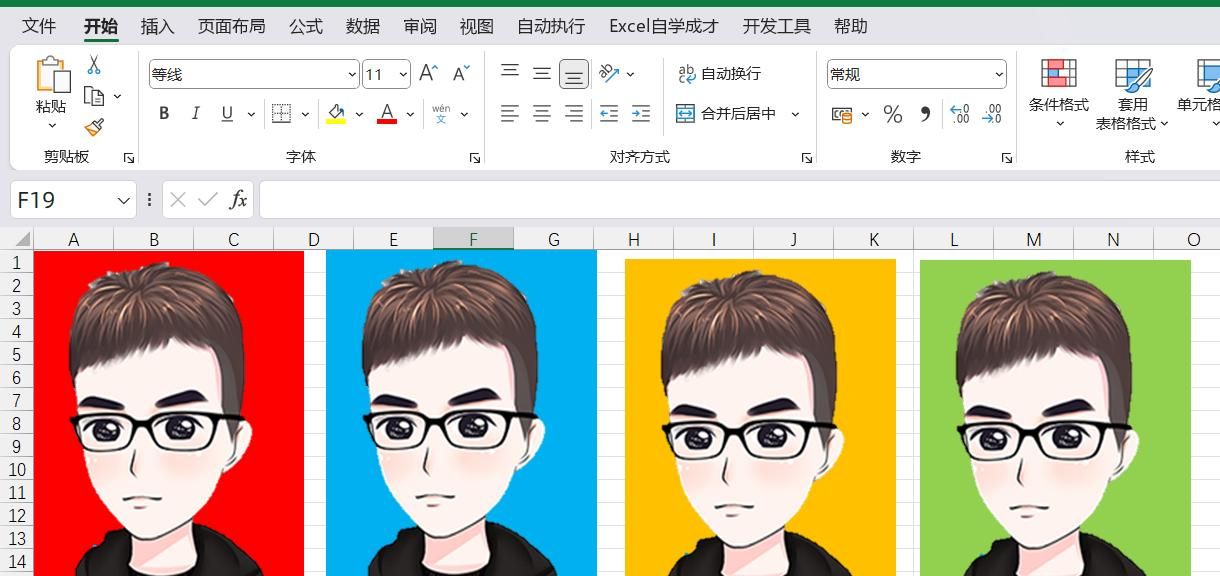The image size is (1220, 576).
Task: Open 对齐方式 dialog launcher
Action: tap(807, 158)
